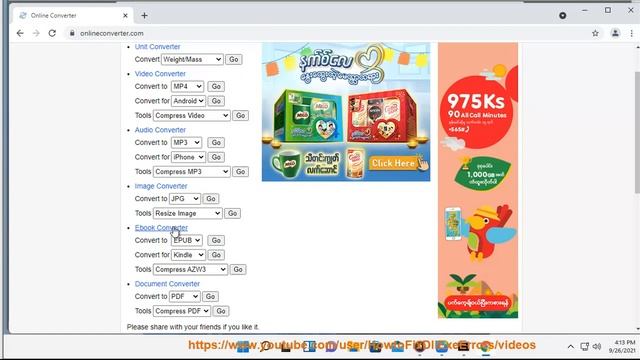Click Go next to JPG
The image size is (640, 360).
211,199
